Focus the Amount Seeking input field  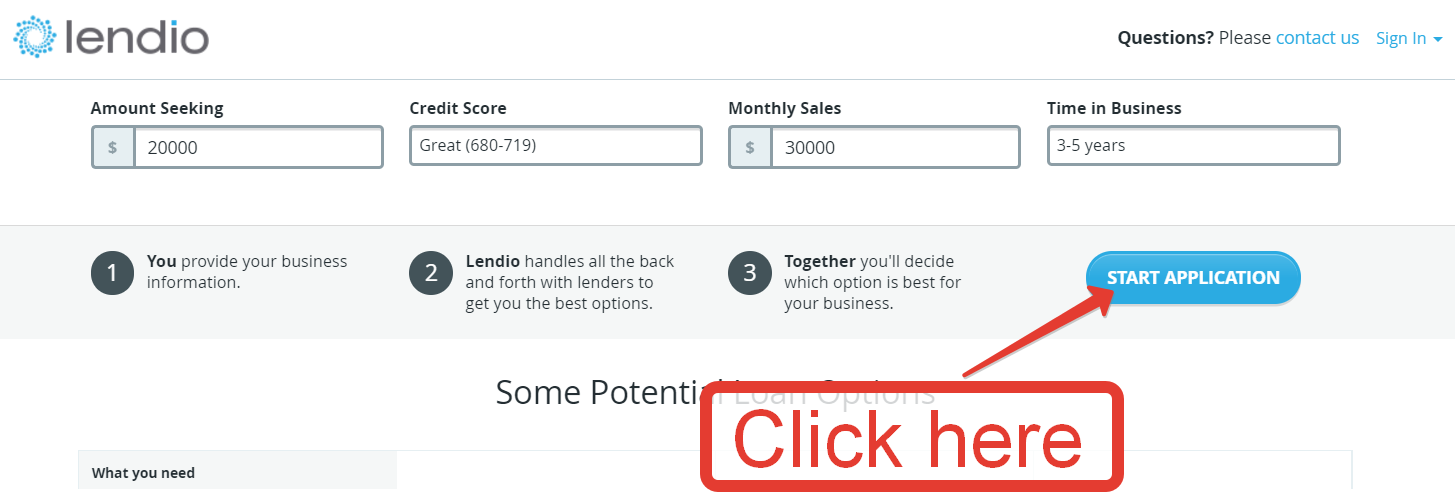[258, 147]
